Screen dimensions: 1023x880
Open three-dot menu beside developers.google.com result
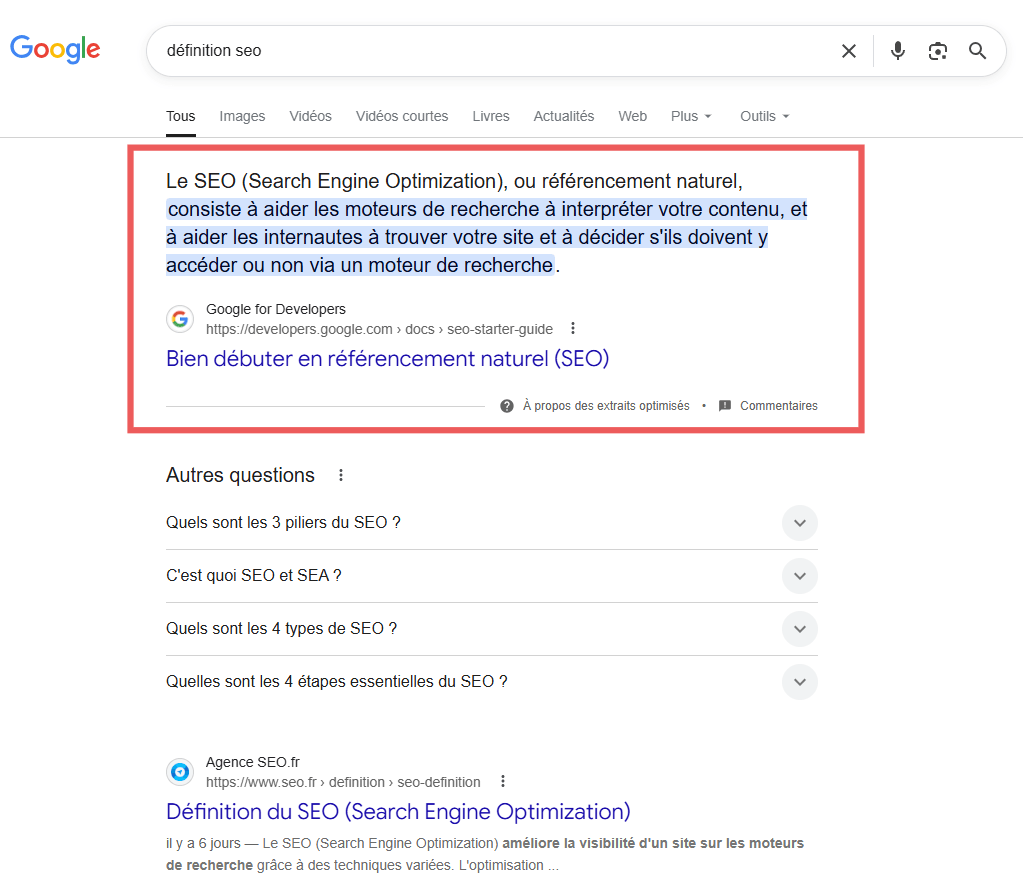(x=573, y=329)
